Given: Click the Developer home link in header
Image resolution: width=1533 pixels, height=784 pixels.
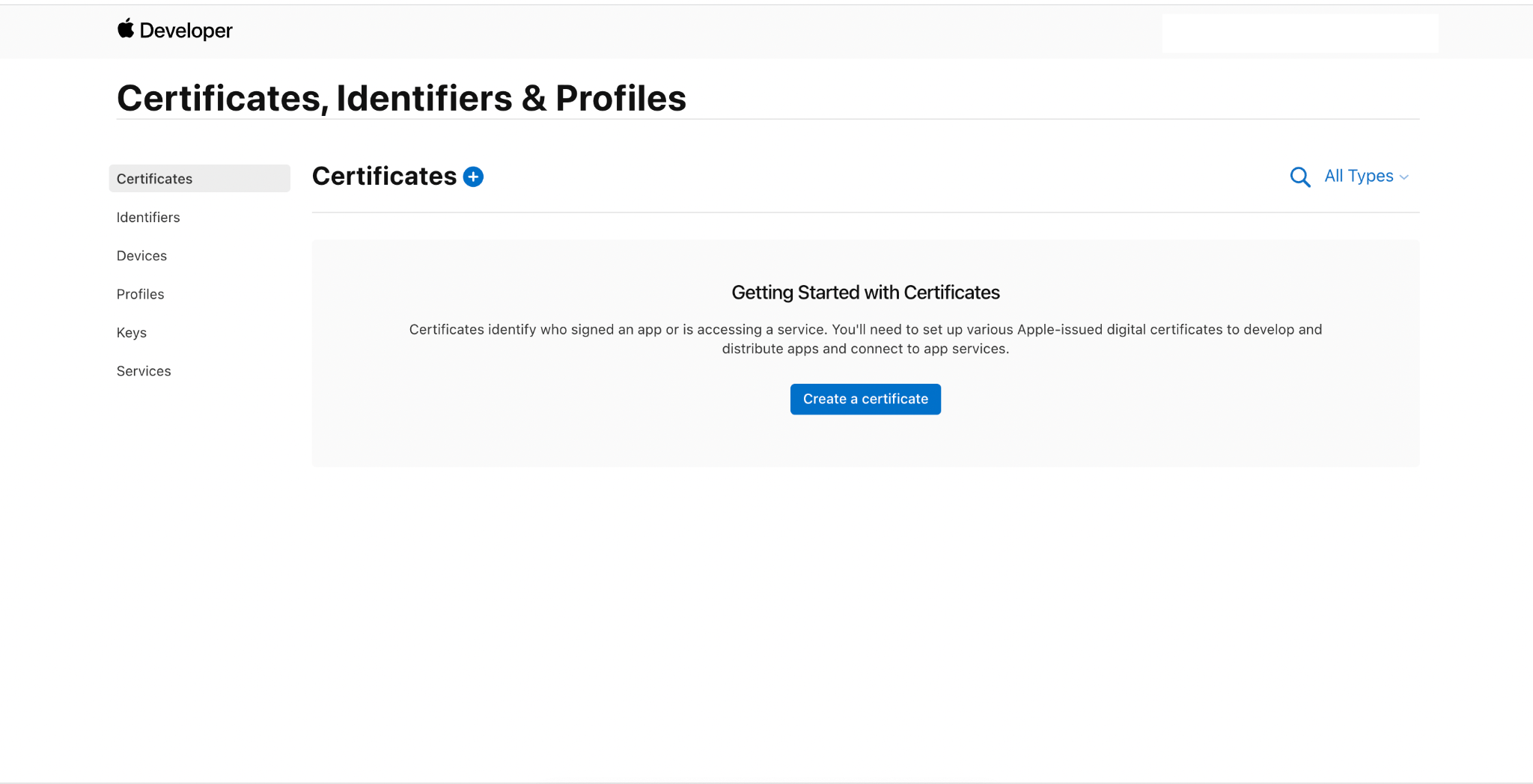Looking at the screenshot, I should (186, 31).
